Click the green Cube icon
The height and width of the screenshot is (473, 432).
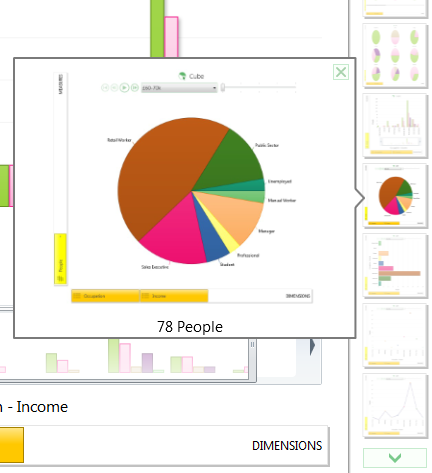(182, 76)
